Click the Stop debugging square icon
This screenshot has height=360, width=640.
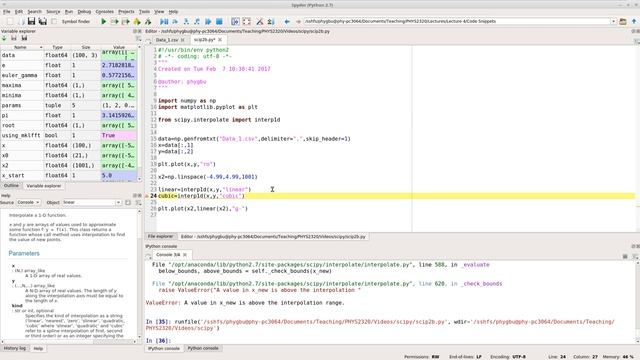point(219,21)
